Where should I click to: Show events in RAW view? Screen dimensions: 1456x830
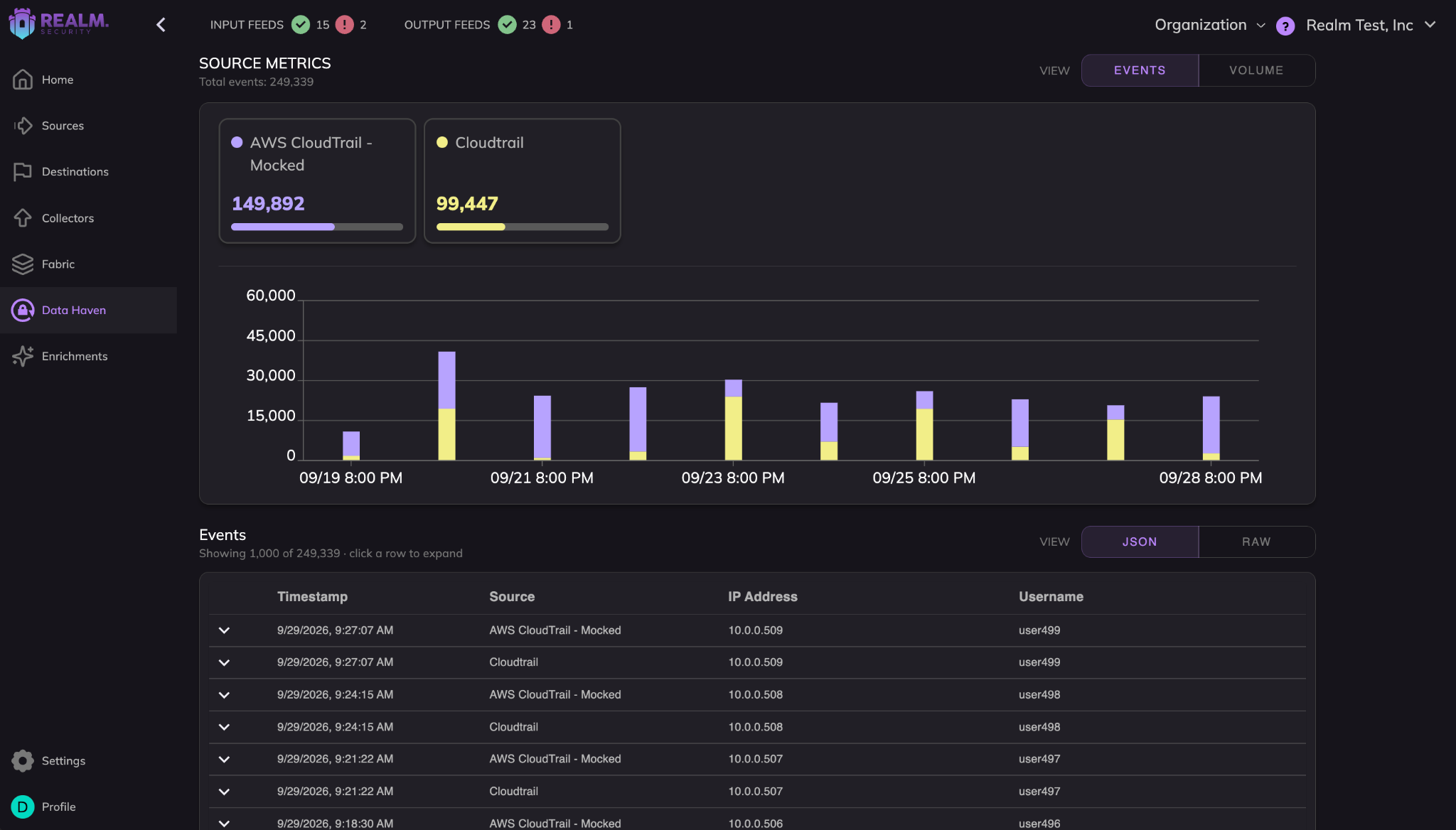[1256, 541]
